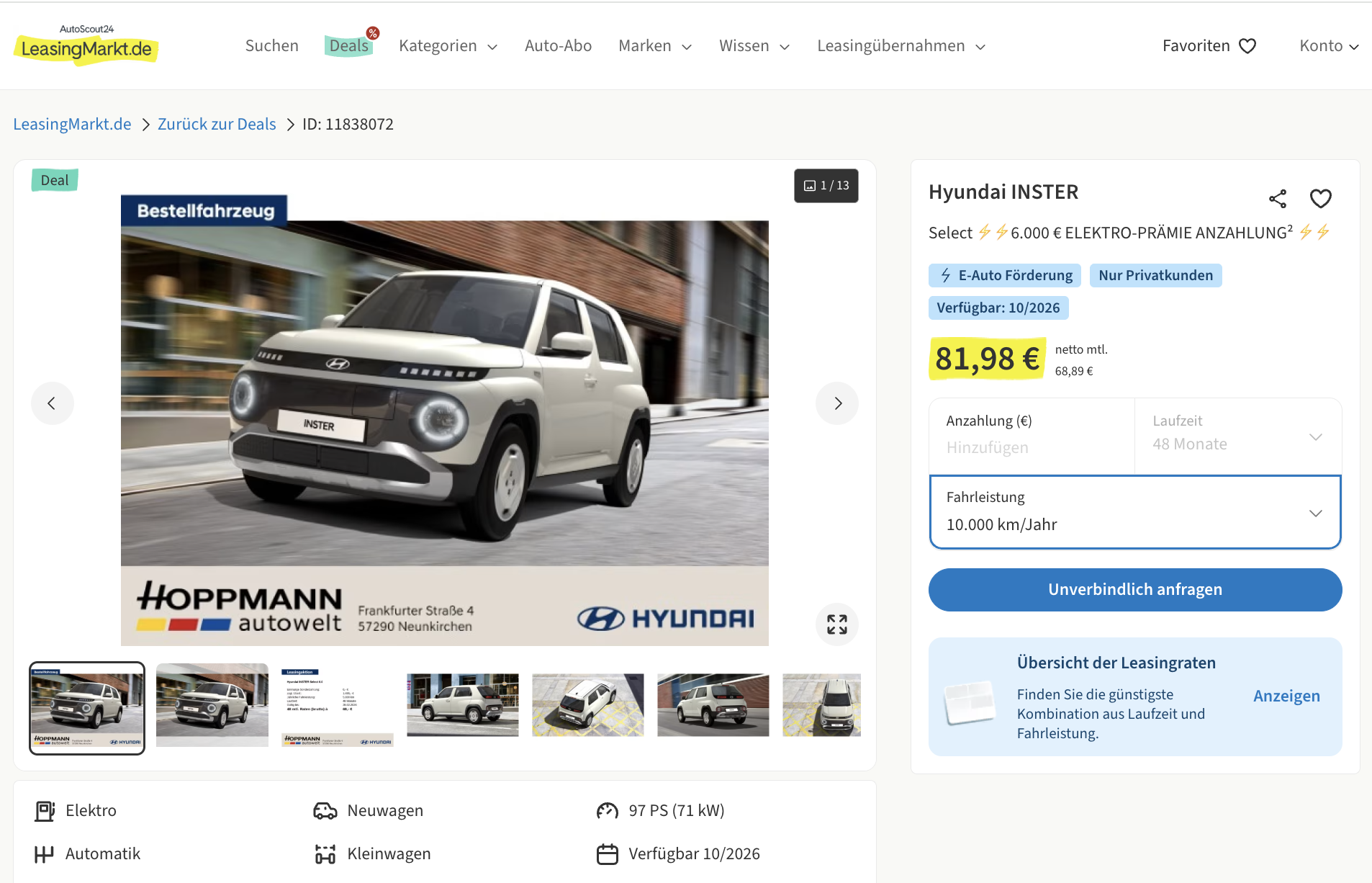Screen dimensions: 1372x883
Task: Open the Kategorien menu
Action: 448,46
